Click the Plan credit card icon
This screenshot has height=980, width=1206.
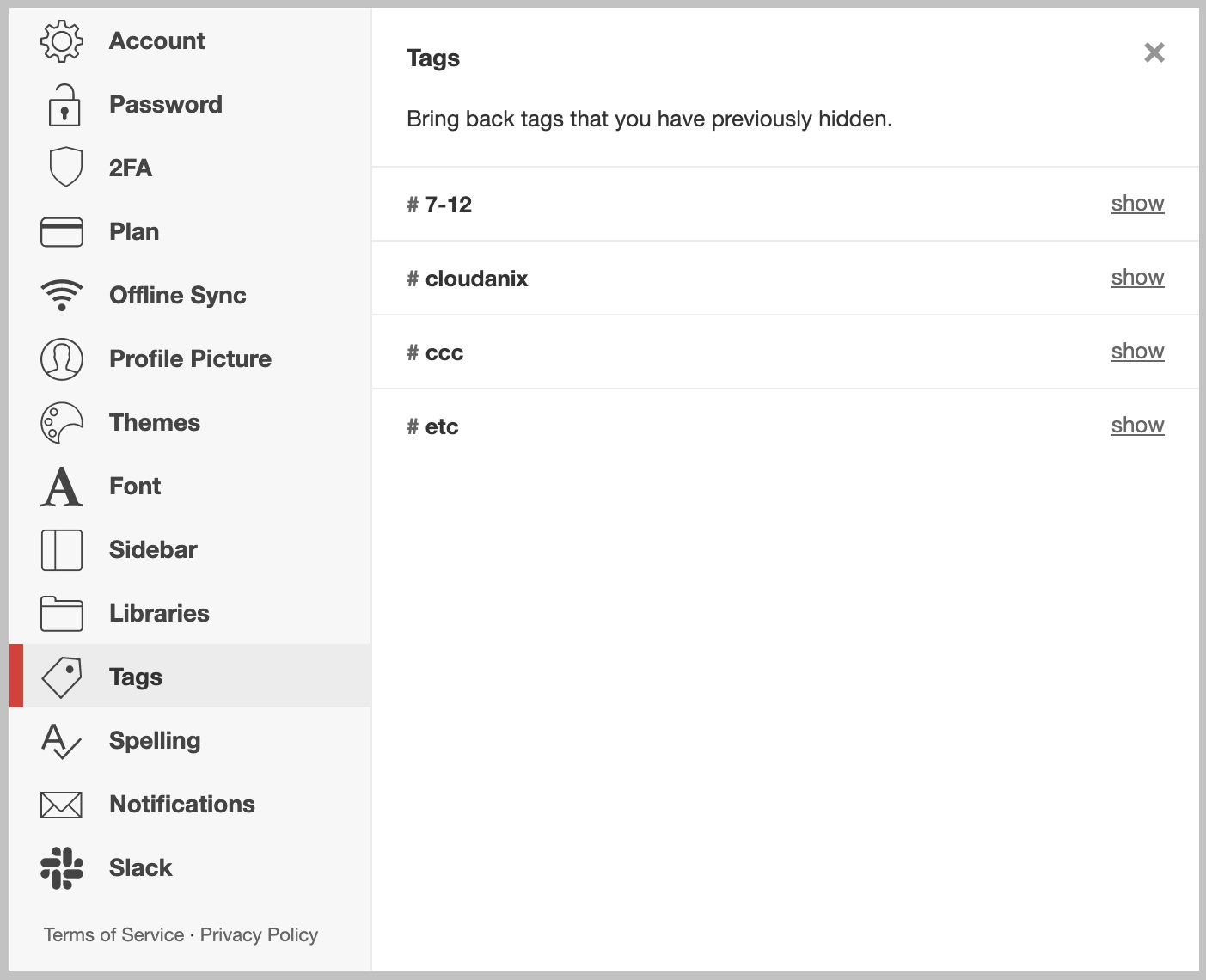(62, 232)
